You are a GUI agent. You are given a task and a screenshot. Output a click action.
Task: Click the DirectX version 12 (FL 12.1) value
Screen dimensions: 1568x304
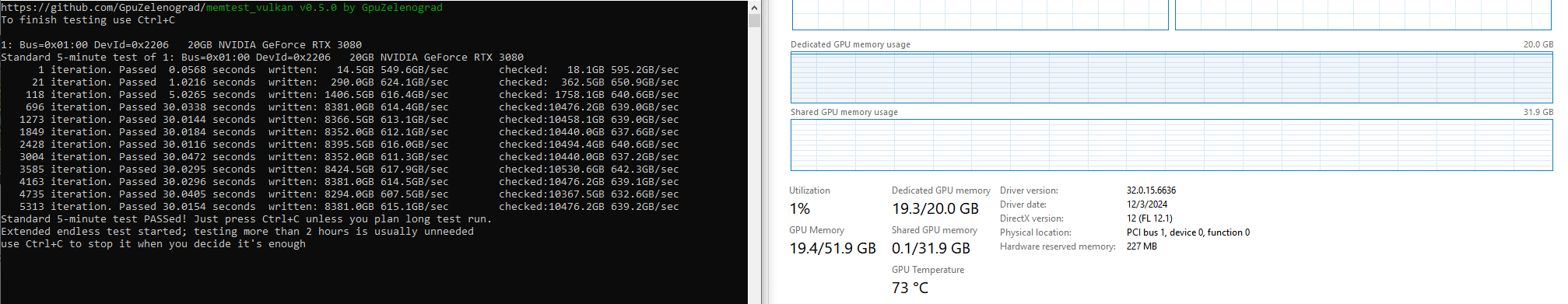1149,218
